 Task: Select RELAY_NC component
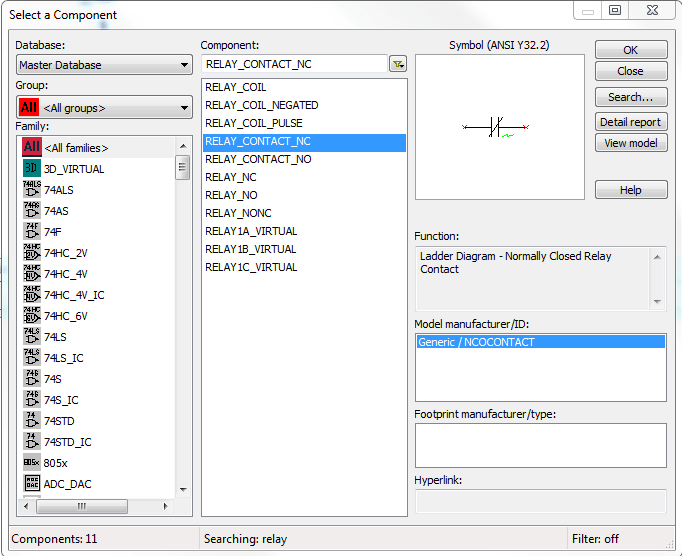[x=304, y=178]
